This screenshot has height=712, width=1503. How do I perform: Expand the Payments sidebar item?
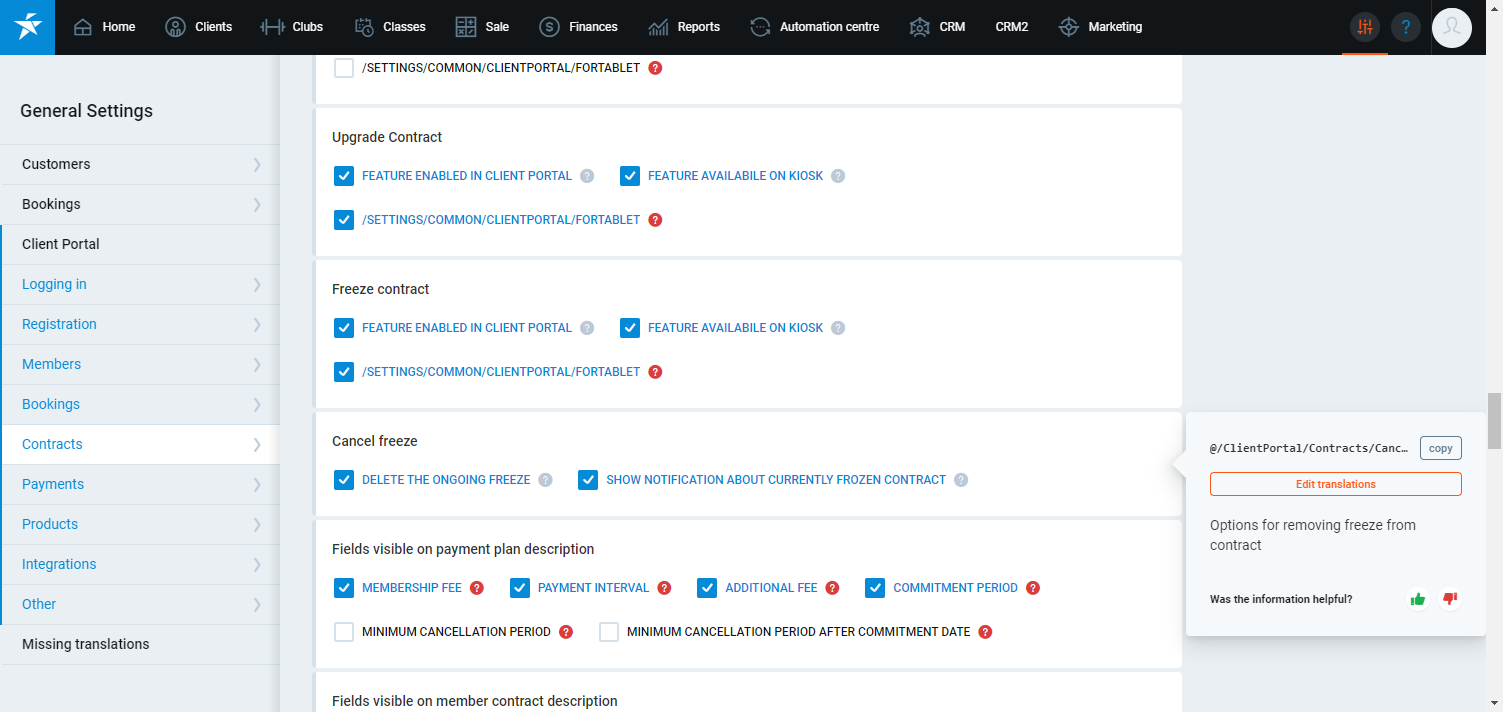pyautogui.click(x=140, y=484)
